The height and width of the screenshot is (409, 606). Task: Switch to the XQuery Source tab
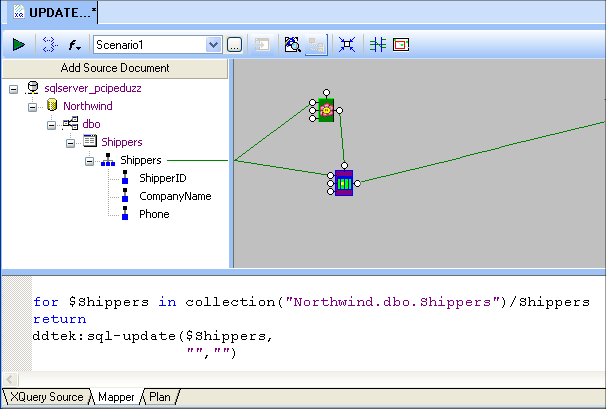click(46, 397)
